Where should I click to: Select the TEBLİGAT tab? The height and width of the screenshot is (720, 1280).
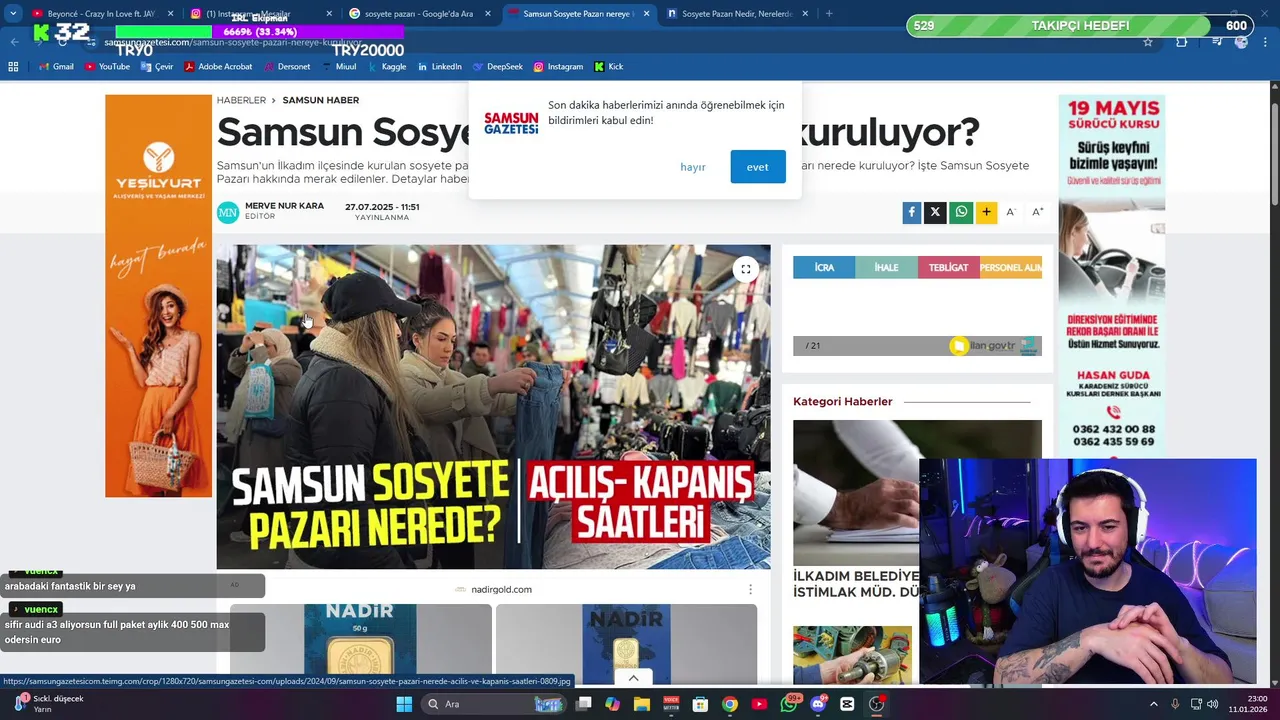(x=949, y=267)
